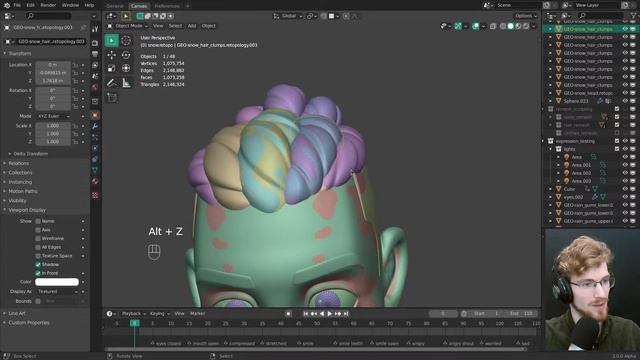Jump to the last frame
The width and height of the screenshot is (640, 360).
346,313
